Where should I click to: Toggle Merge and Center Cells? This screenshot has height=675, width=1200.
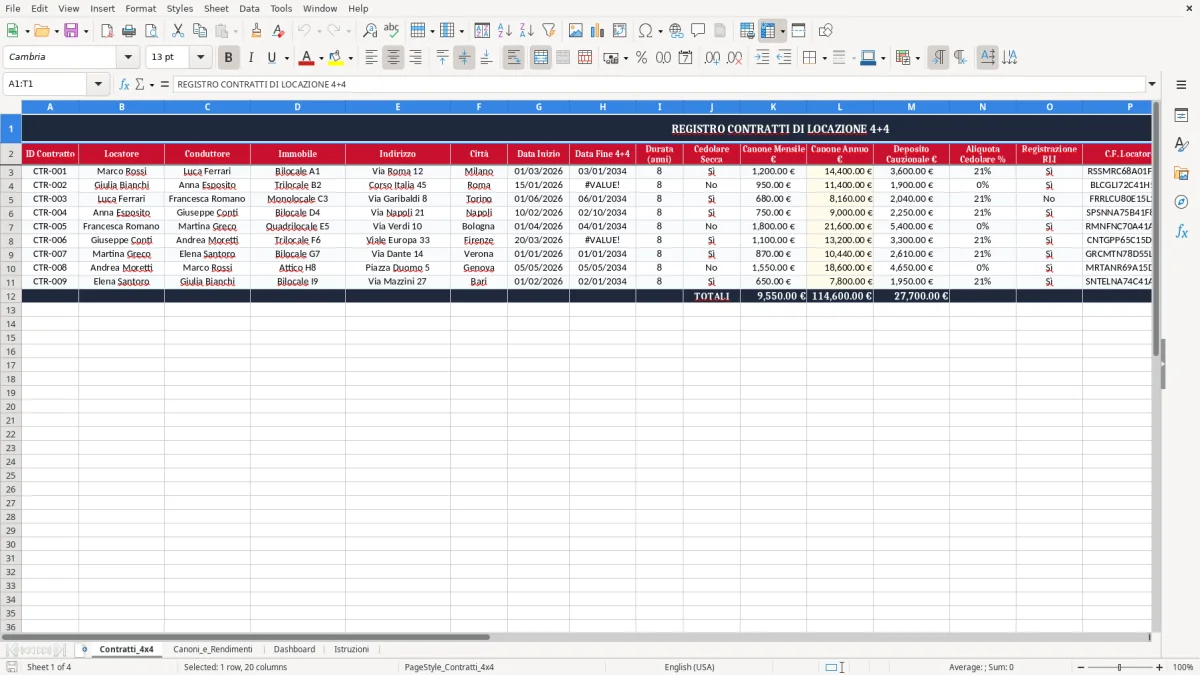tap(541, 58)
